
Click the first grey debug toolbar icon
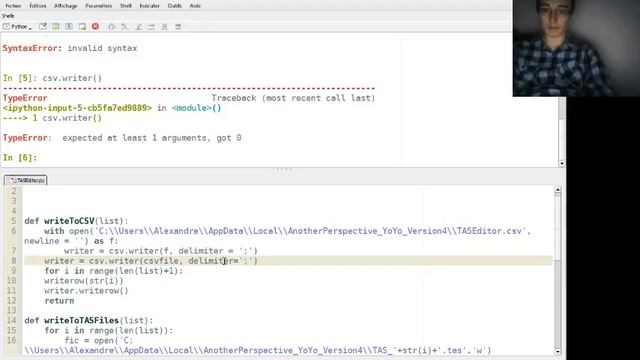pyautogui.click(x=111, y=27)
